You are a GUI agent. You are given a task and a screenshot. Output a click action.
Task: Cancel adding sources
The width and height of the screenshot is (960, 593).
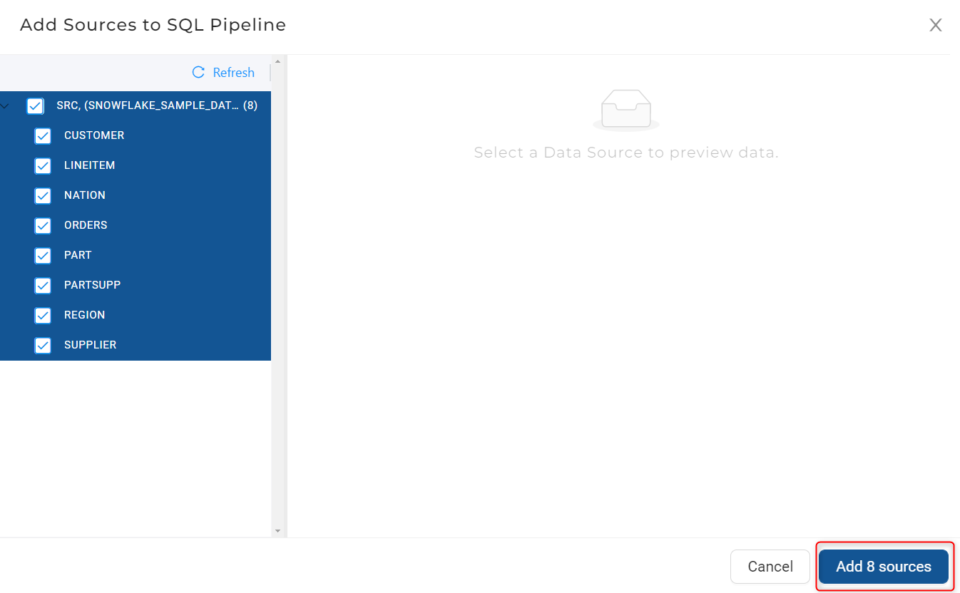[770, 566]
